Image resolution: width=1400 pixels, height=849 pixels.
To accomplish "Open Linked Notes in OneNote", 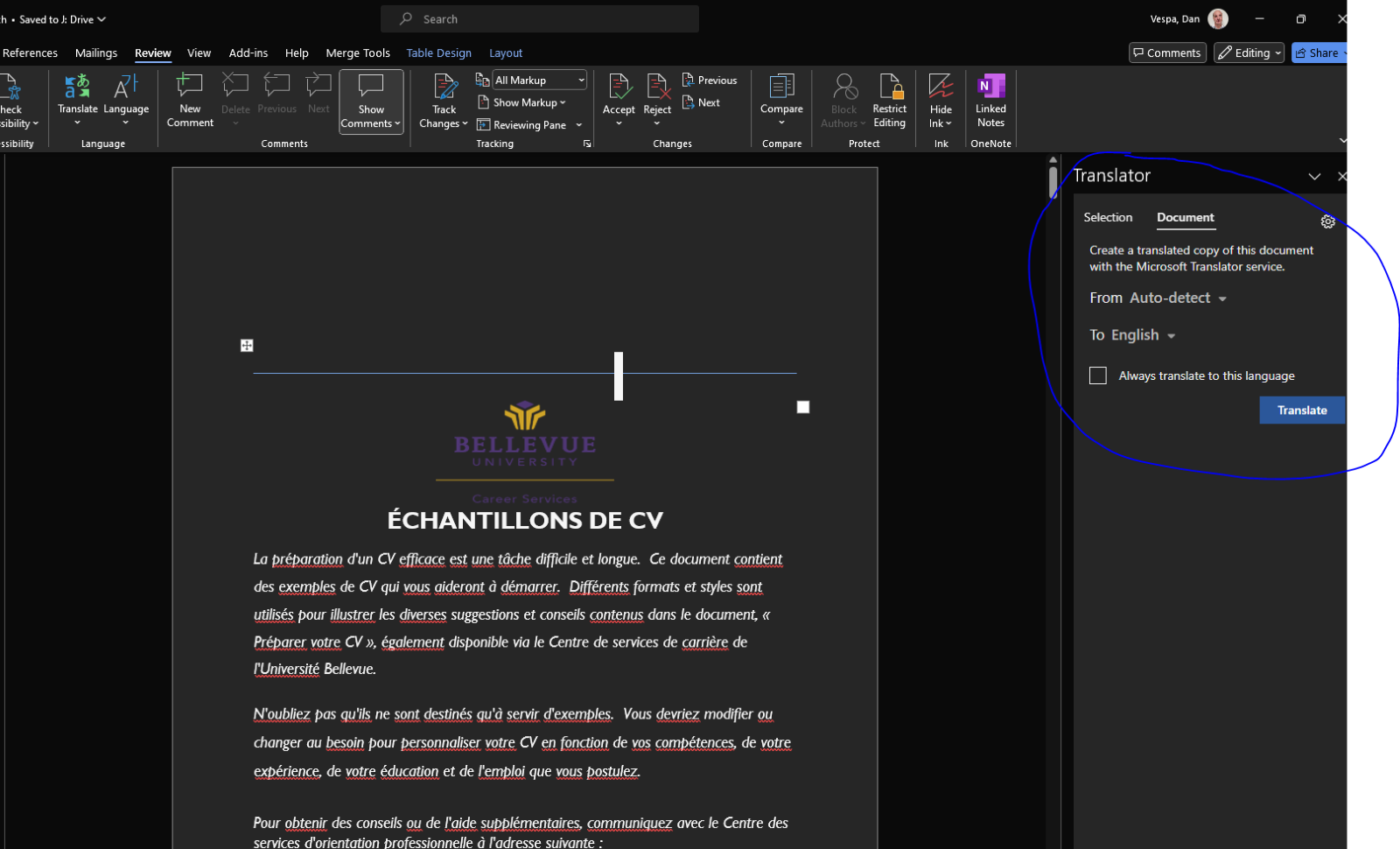I will click(990, 98).
